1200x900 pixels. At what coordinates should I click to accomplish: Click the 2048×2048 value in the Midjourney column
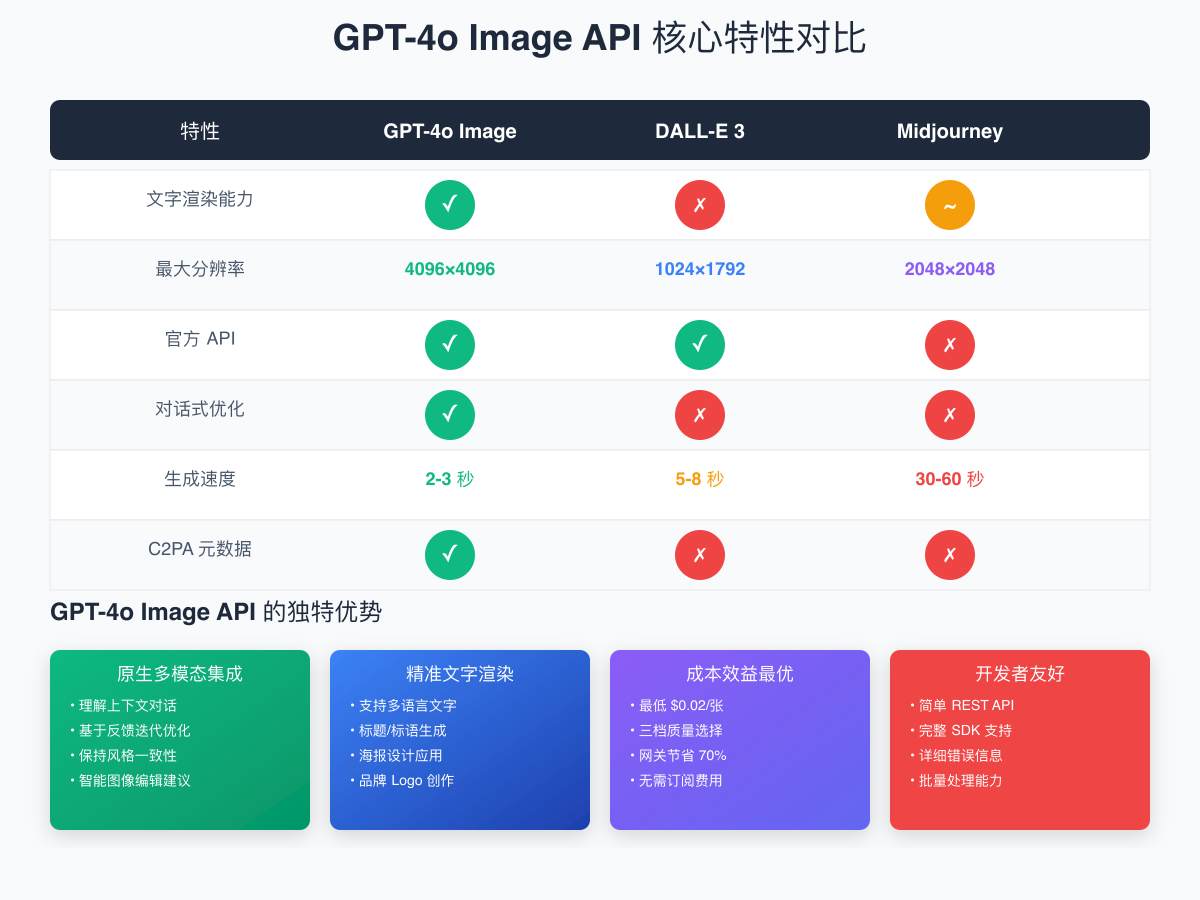(950, 269)
